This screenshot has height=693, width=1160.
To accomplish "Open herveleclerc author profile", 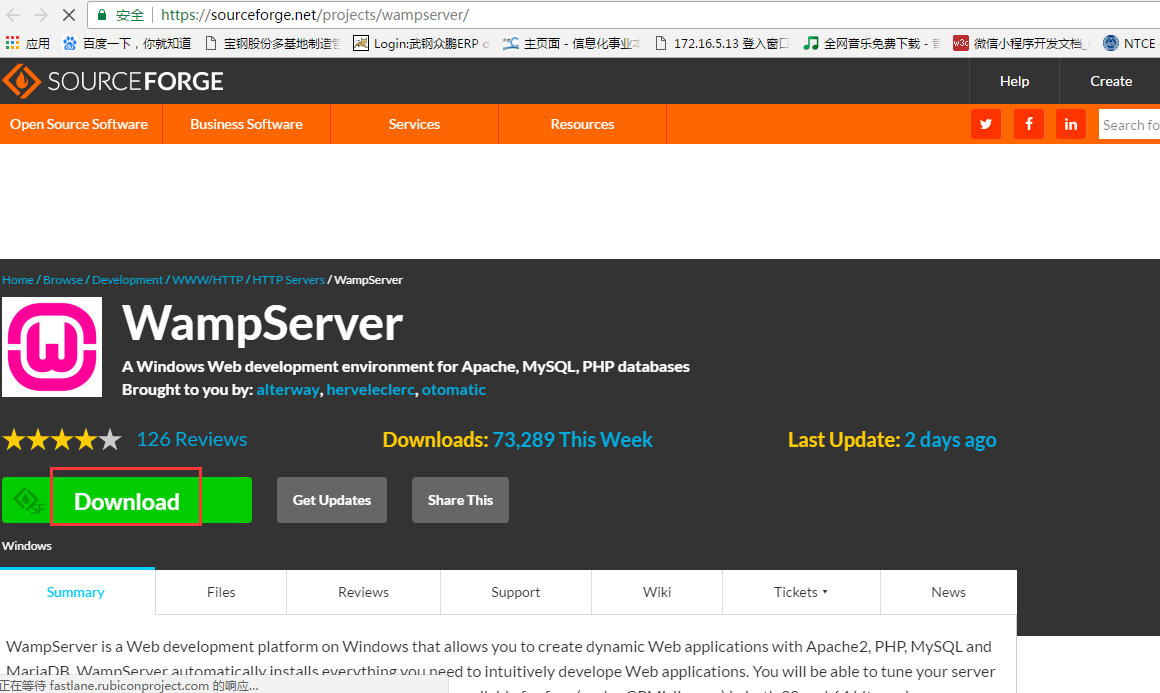I will 371,390.
